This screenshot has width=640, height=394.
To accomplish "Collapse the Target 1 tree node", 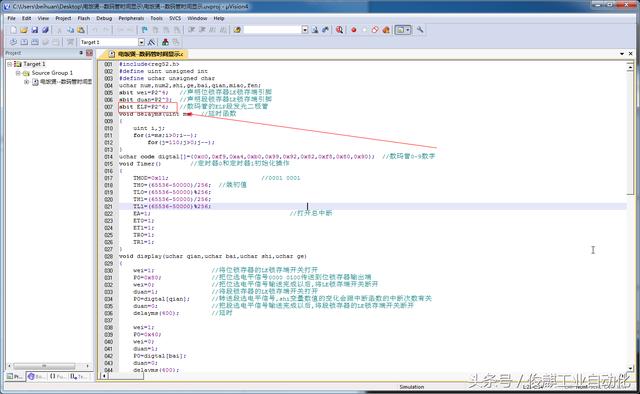I will click(x=9, y=64).
